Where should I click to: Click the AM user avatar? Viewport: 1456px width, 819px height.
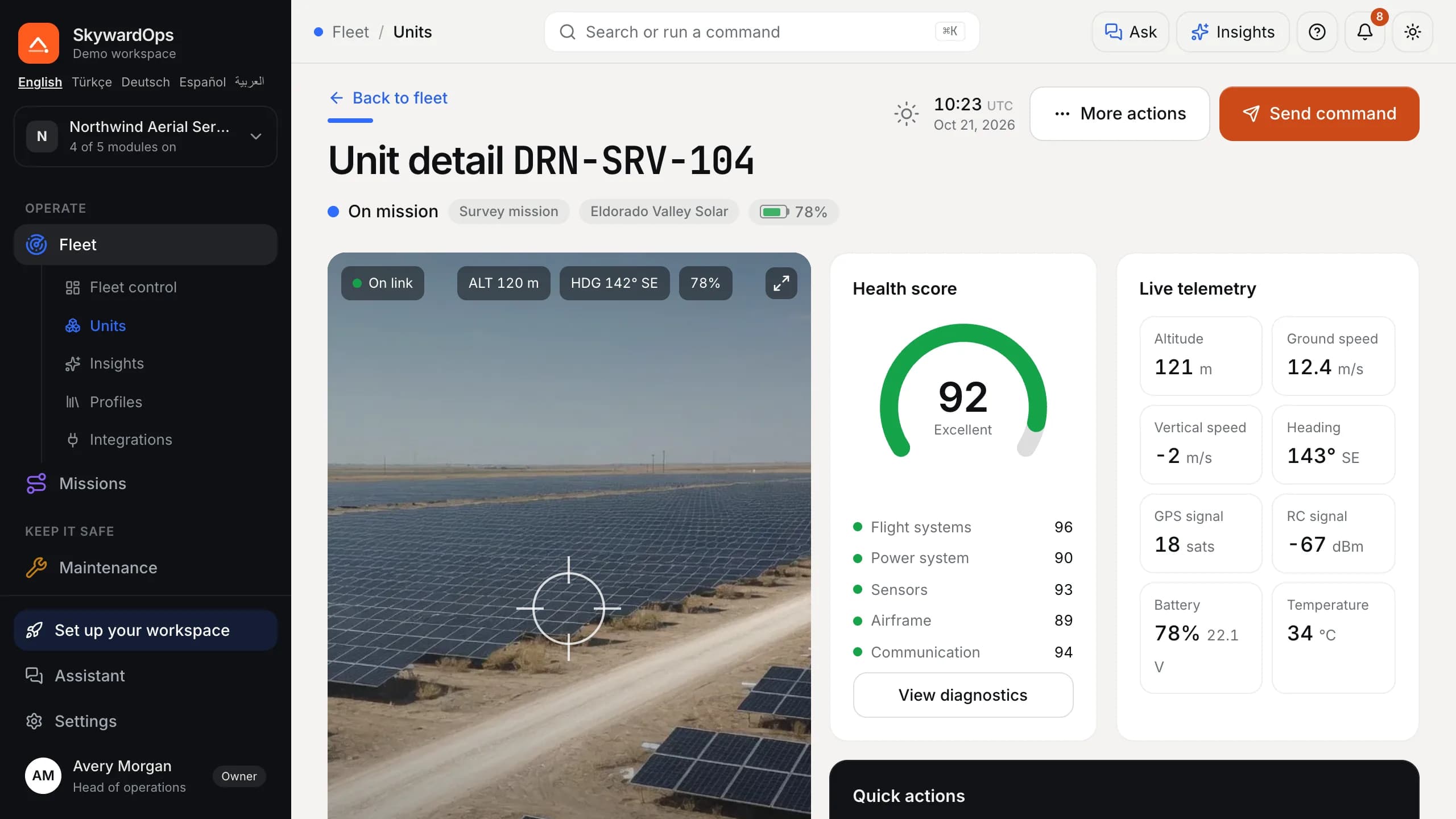43,776
